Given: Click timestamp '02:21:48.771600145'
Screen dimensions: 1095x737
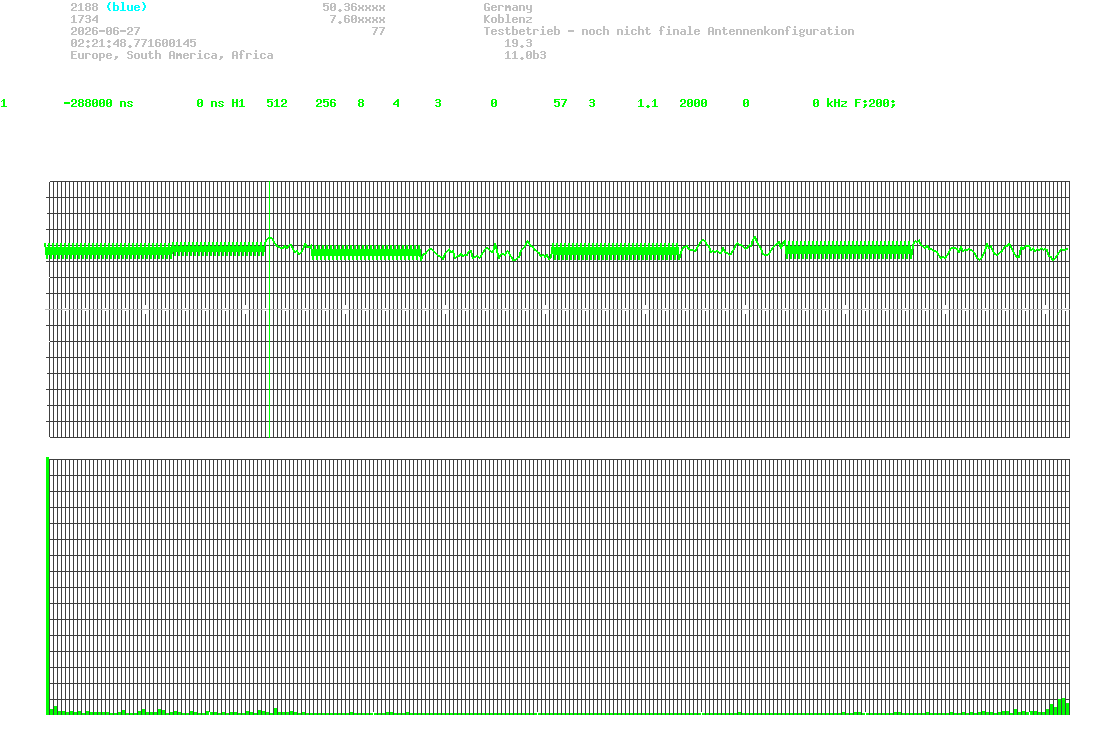Looking at the screenshot, I should 133,43.
